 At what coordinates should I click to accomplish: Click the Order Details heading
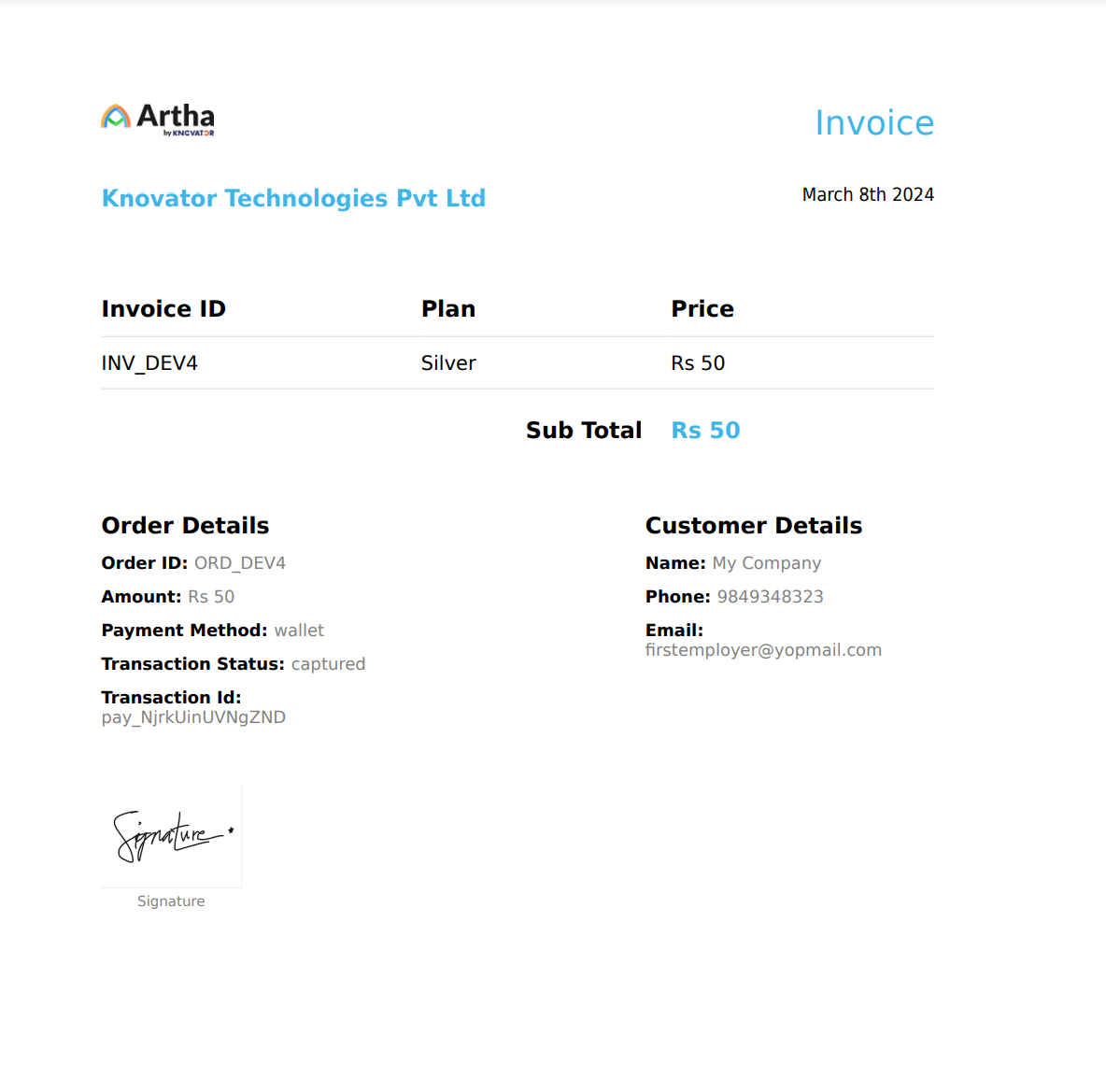pos(185,526)
